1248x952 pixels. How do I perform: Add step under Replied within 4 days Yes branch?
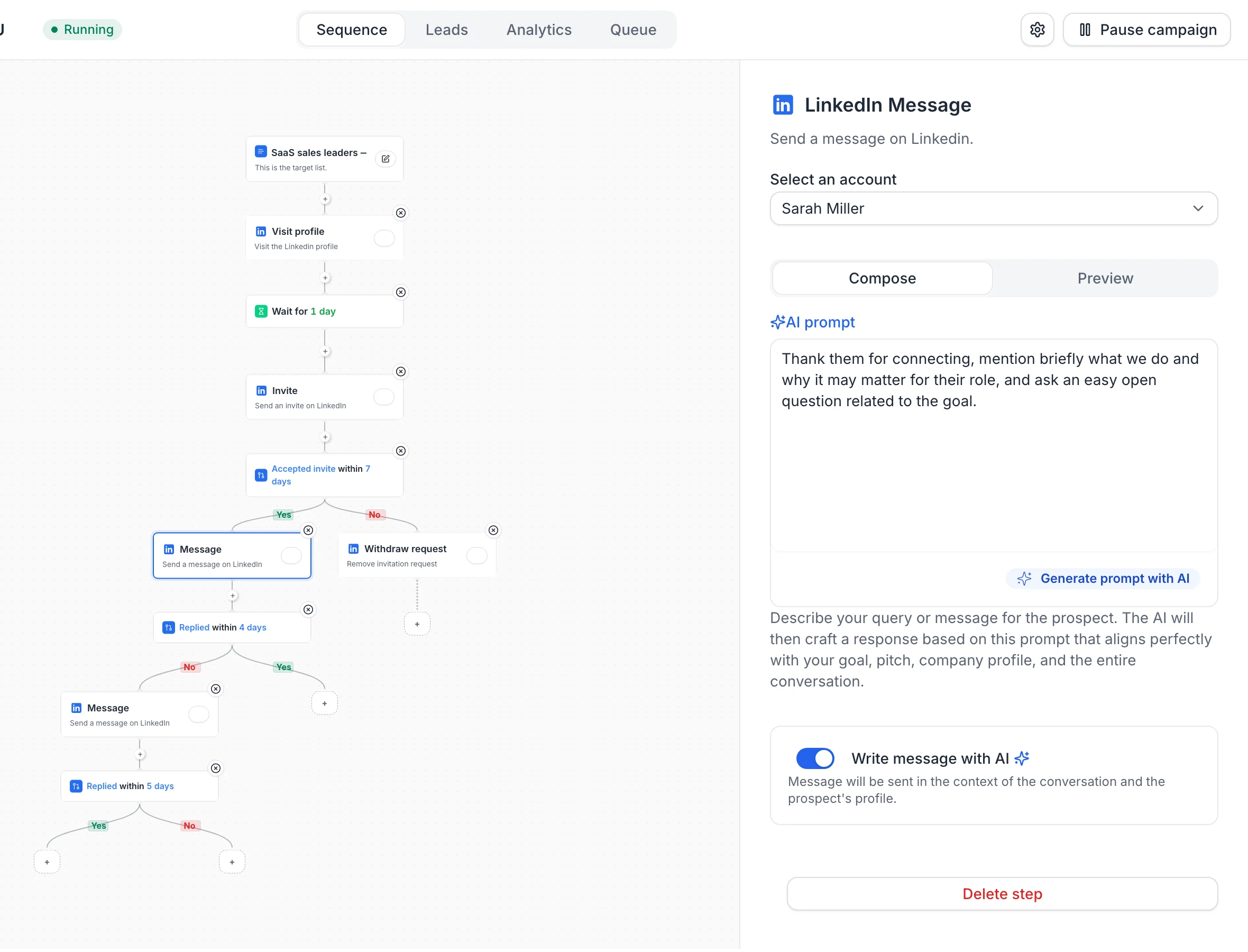(x=325, y=703)
